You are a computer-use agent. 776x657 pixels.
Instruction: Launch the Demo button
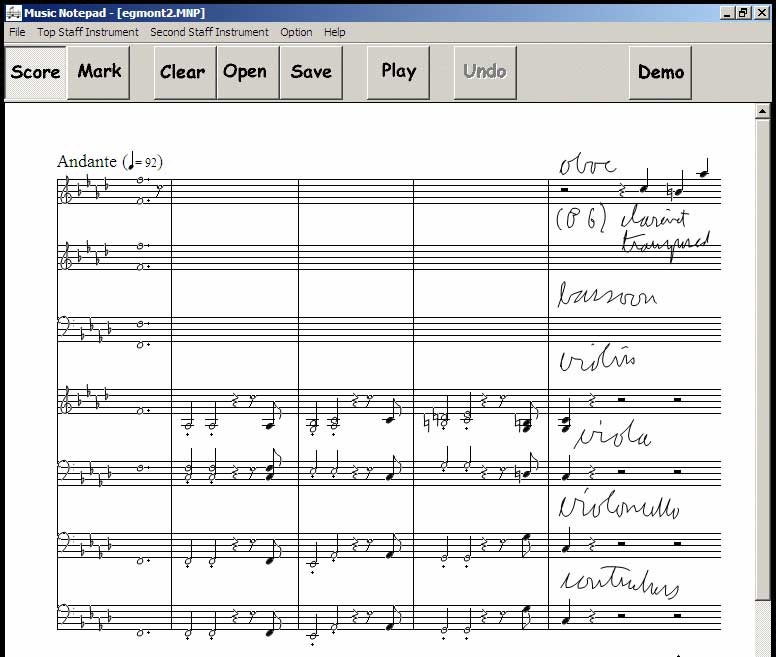tap(660, 72)
